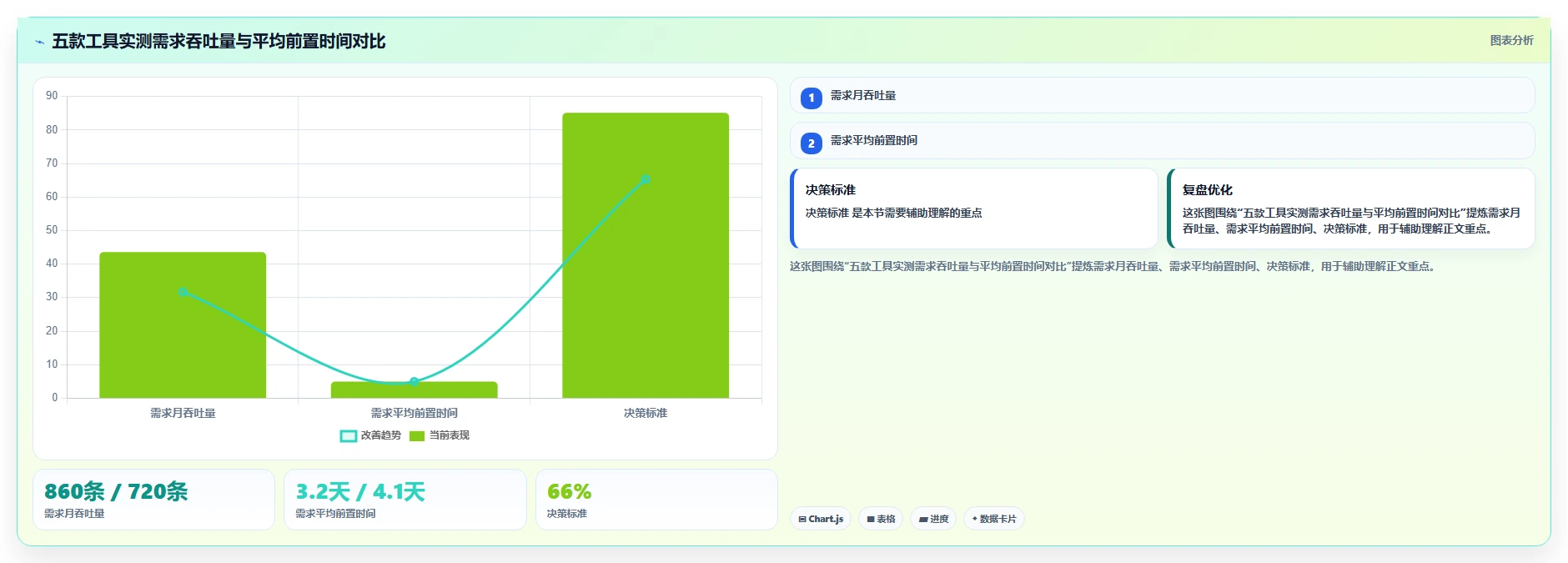The height and width of the screenshot is (563, 1568).
Task: Open the 复盘优化 info card
Action: click(1351, 209)
